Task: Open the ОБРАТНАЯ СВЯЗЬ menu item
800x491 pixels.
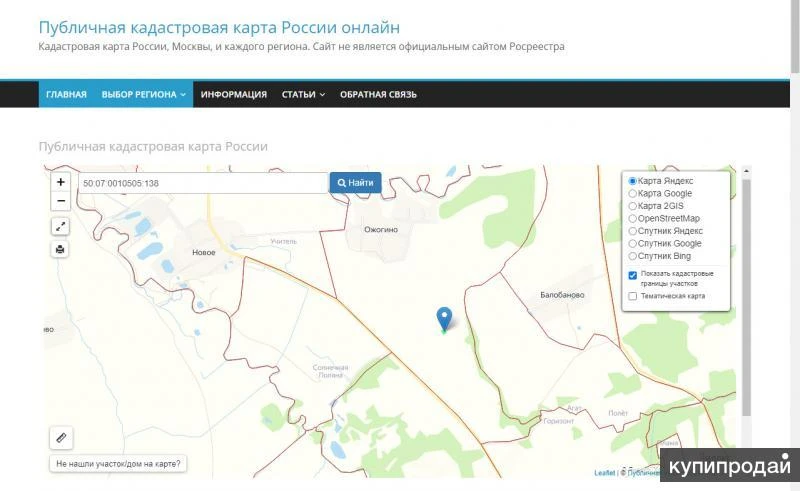Action: point(378,95)
